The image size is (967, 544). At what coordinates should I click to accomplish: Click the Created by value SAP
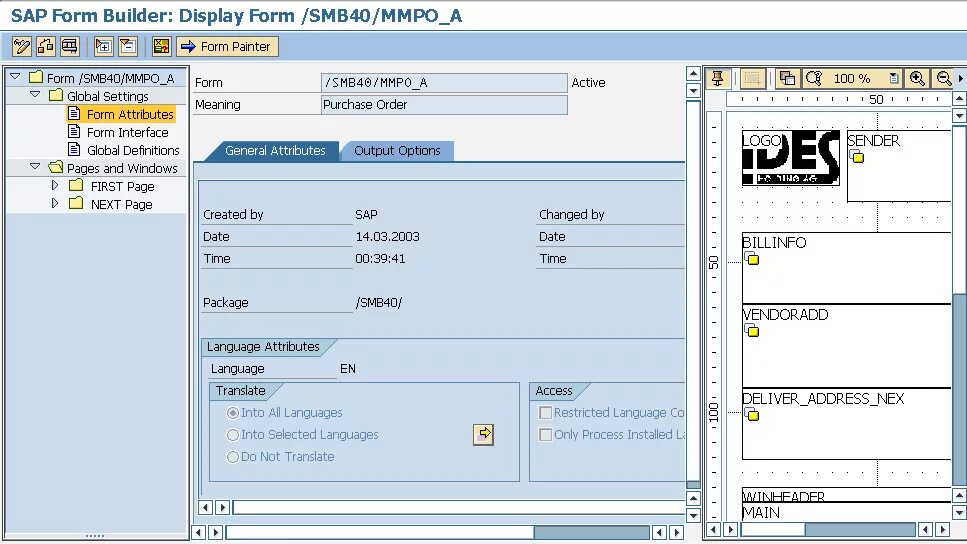[366, 215]
